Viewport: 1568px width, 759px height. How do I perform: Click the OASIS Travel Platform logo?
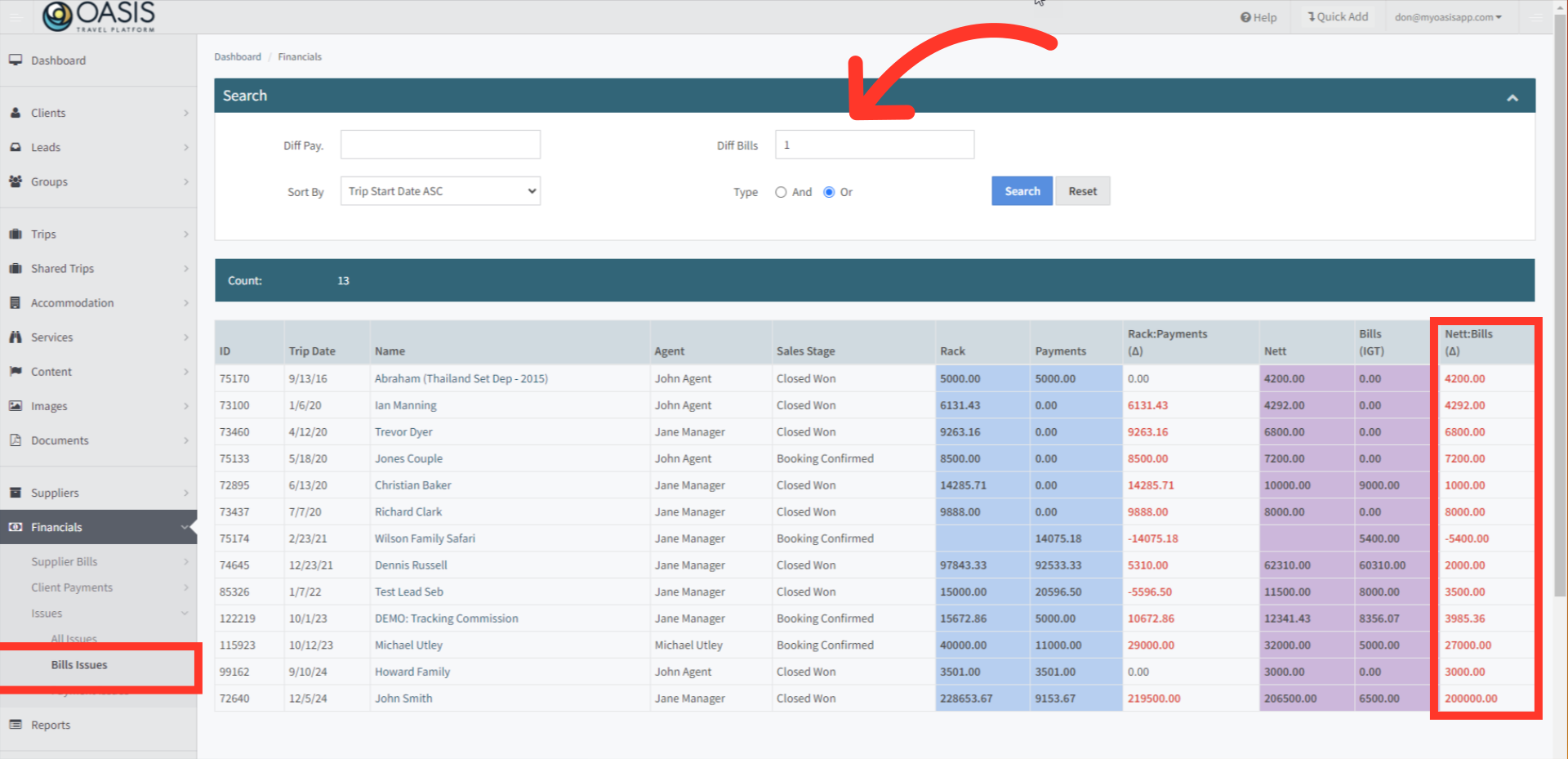(x=99, y=16)
